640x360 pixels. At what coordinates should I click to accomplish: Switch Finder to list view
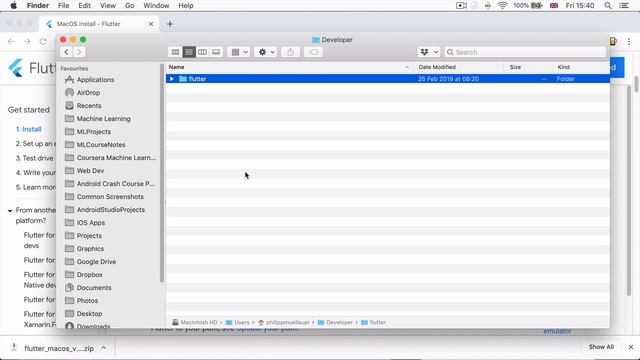[x=189, y=52]
